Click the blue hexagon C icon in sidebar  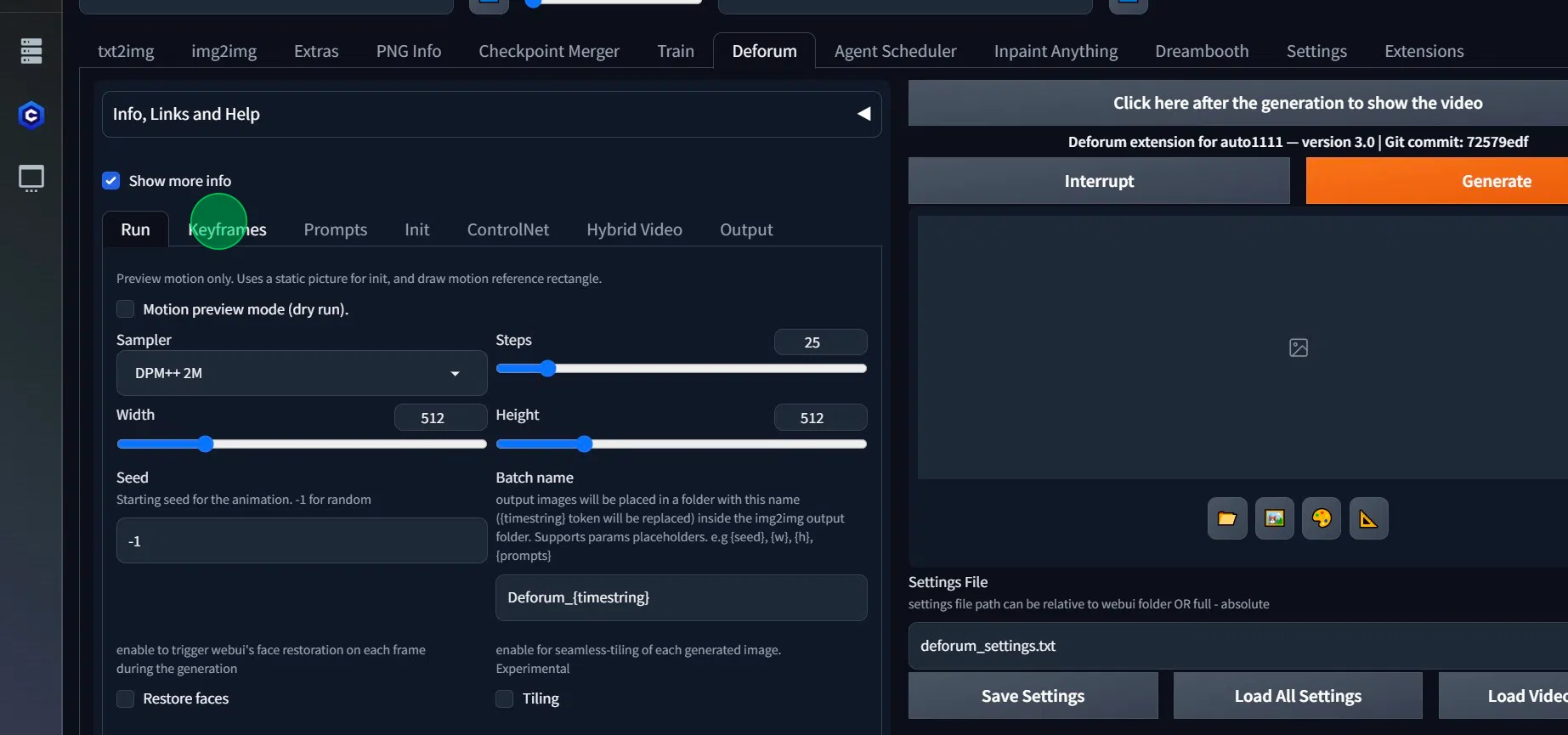tap(31, 115)
